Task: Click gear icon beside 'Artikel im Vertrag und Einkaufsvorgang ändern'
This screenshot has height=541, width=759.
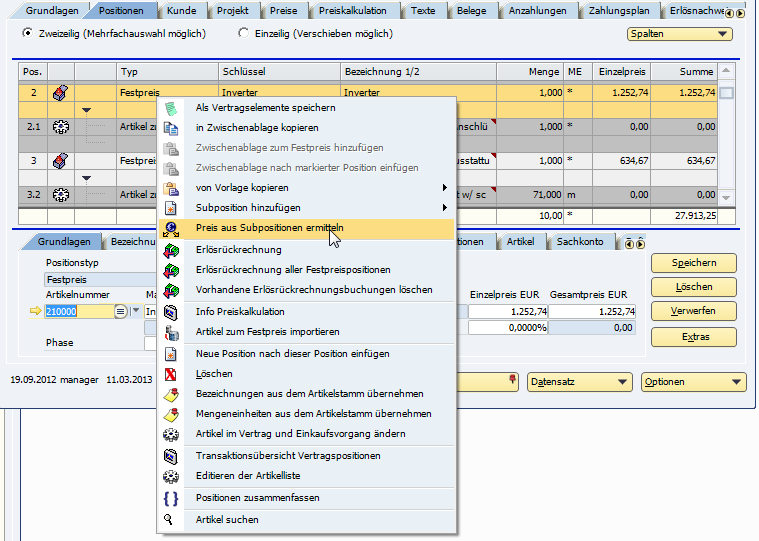Action: (171, 434)
